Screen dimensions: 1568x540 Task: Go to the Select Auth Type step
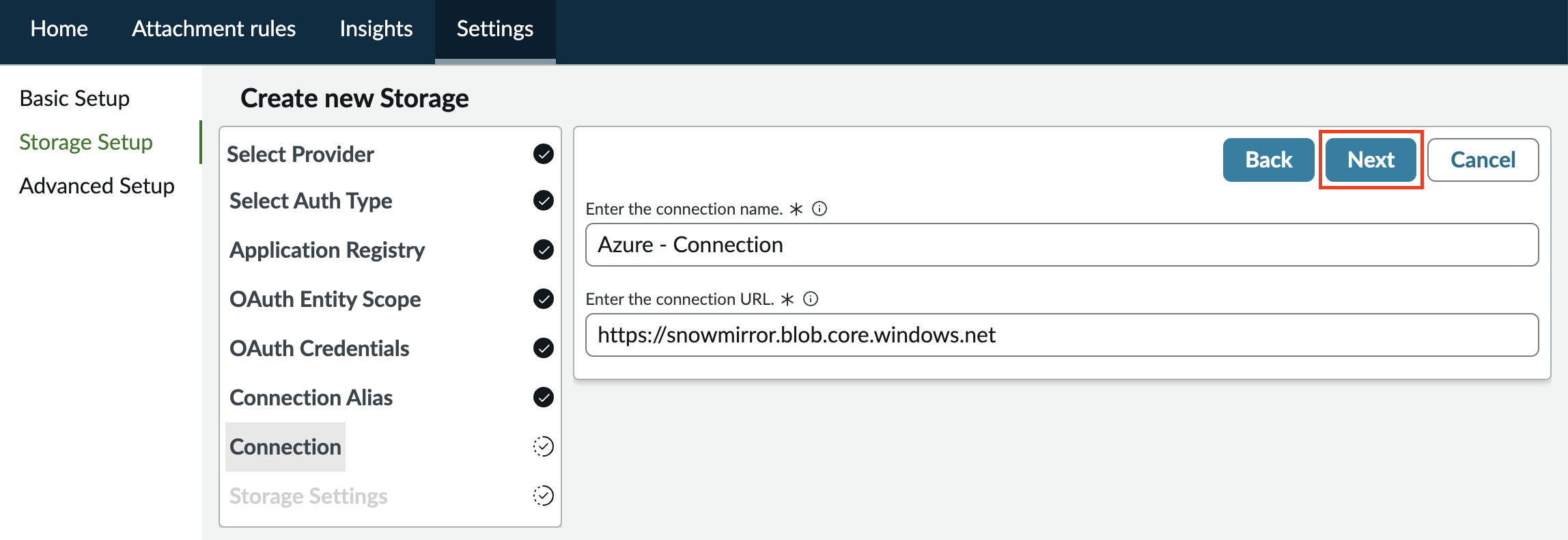coord(311,201)
